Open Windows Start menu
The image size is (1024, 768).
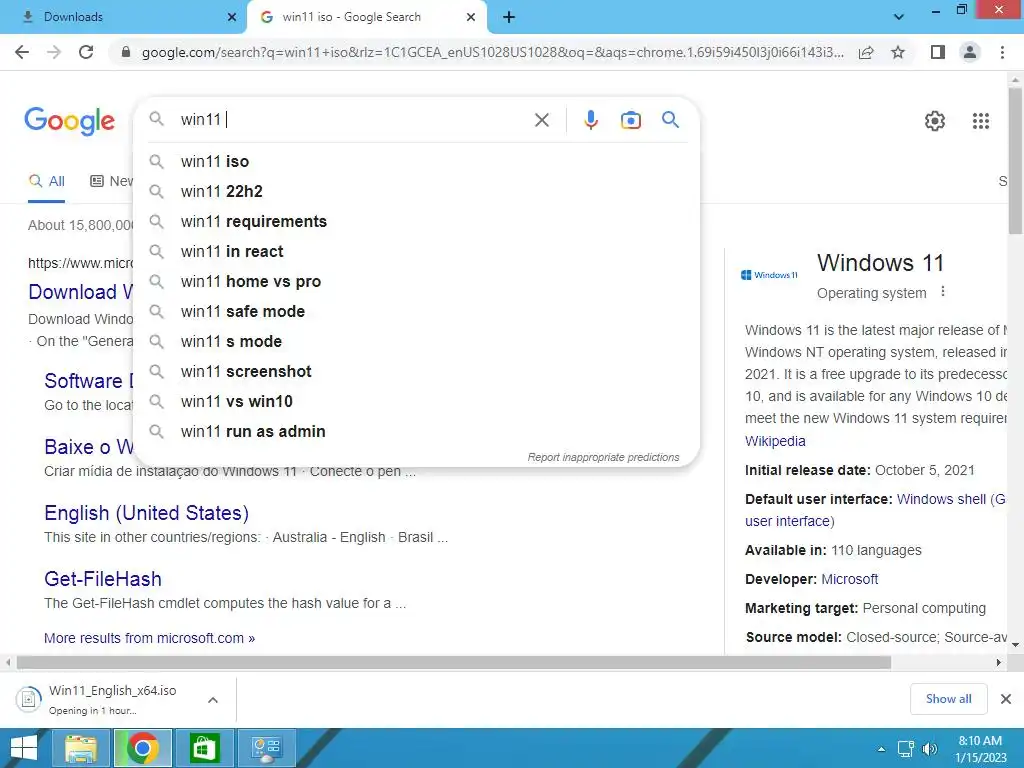pos(24,748)
